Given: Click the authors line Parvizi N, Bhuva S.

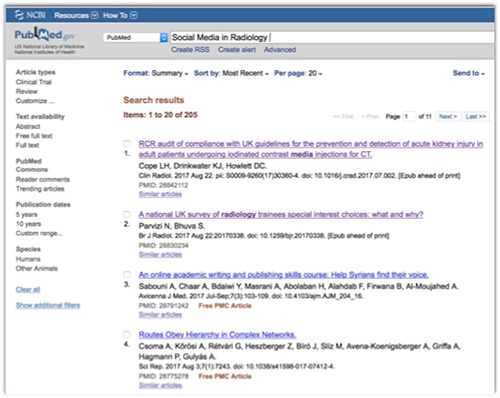Looking at the screenshot, I should [172, 226].
